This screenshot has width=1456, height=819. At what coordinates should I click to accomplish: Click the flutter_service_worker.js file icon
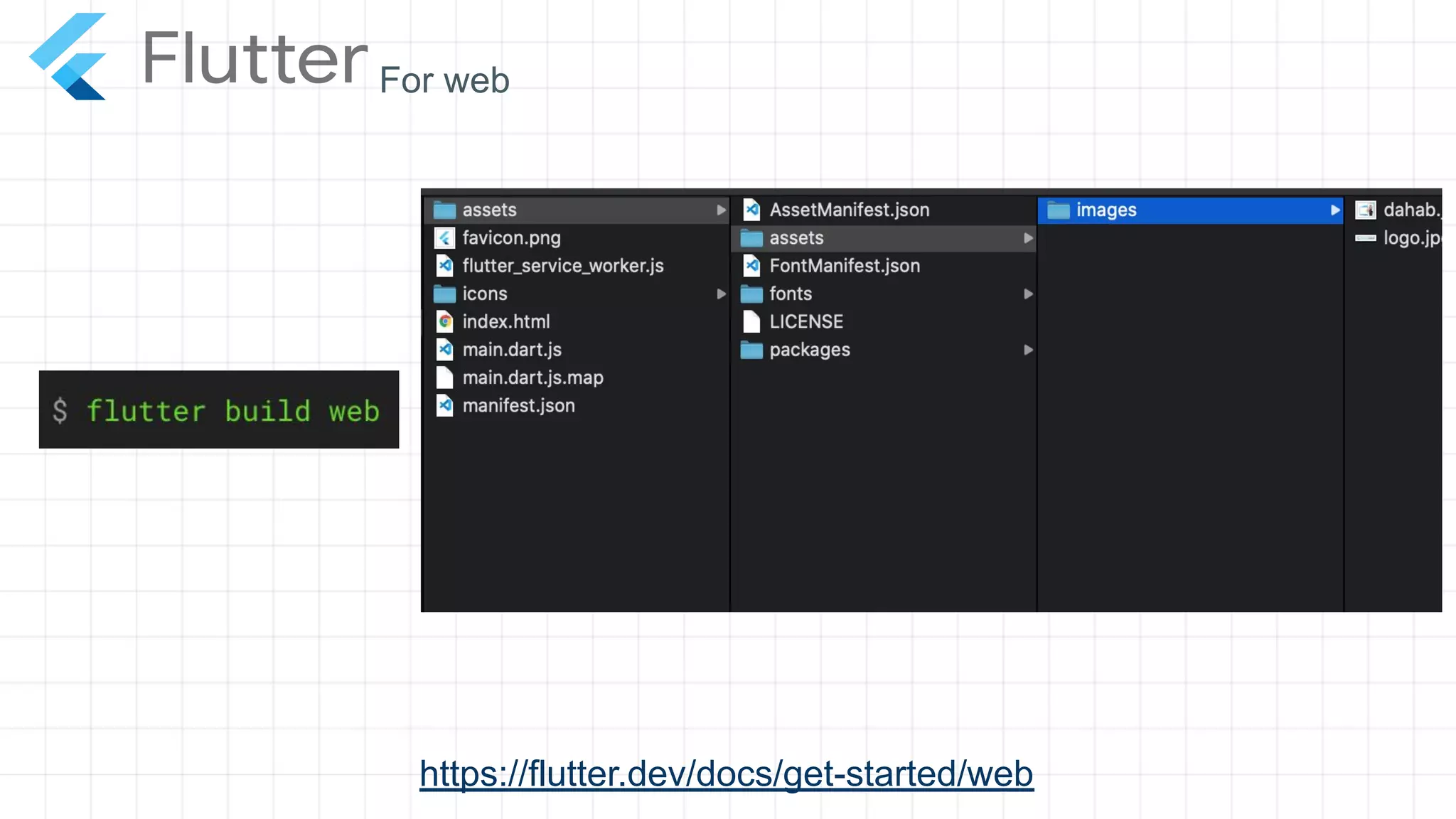point(445,266)
